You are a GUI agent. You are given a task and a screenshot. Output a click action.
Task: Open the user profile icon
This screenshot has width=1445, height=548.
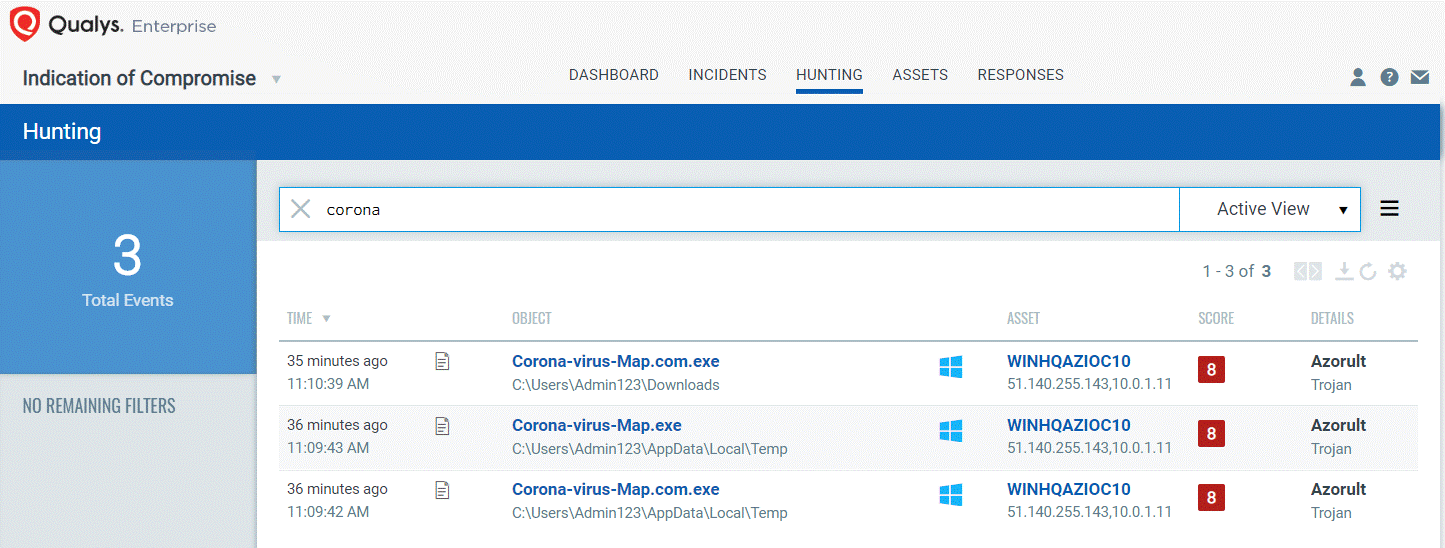click(1358, 77)
